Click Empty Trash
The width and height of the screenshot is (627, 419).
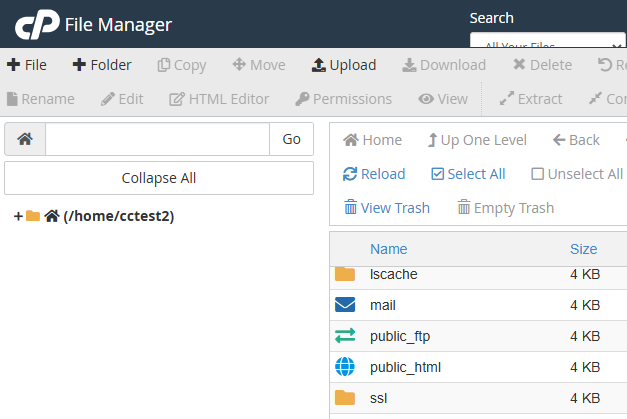click(x=505, y=208)
